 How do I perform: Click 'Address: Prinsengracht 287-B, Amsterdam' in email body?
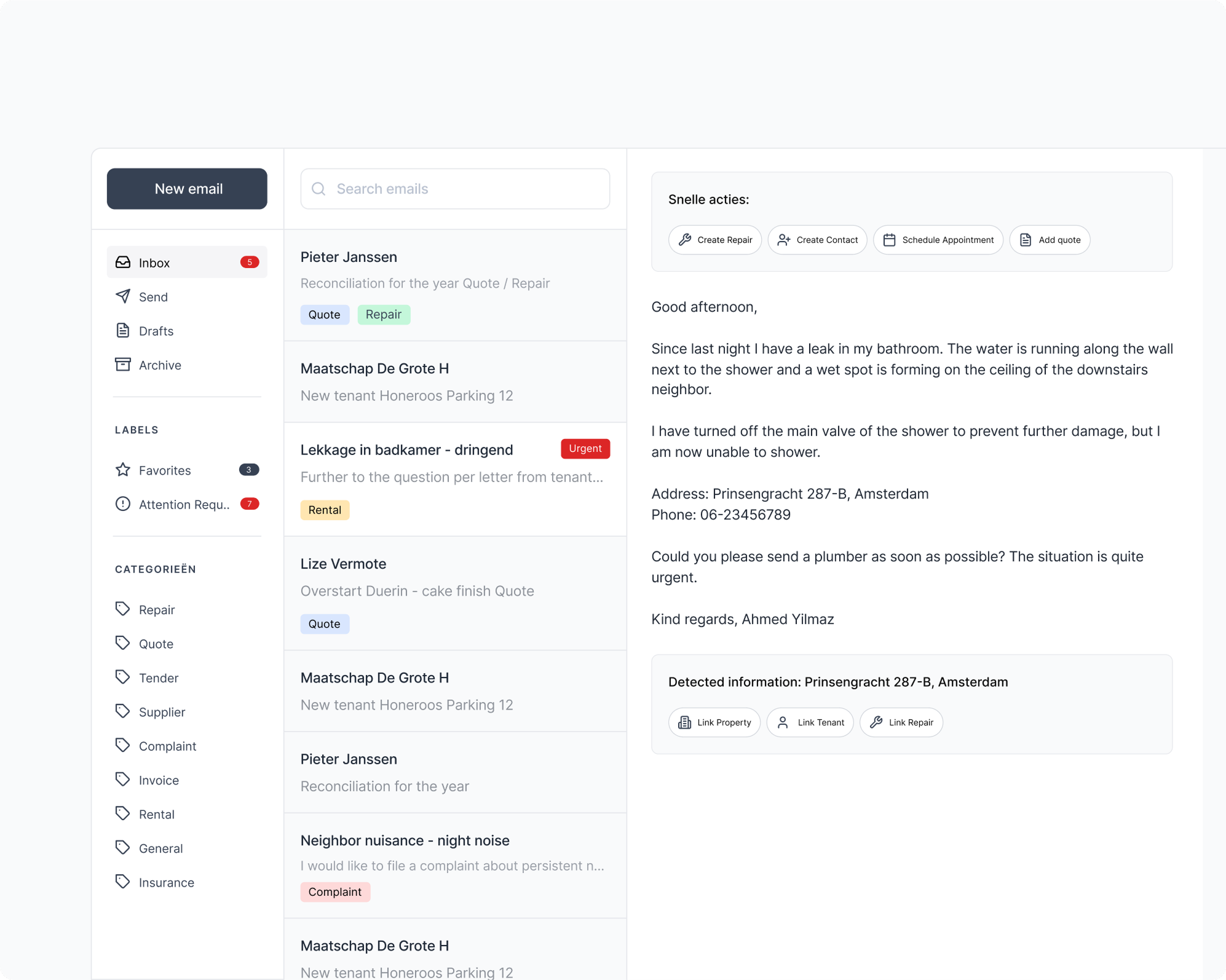point(790,494)
